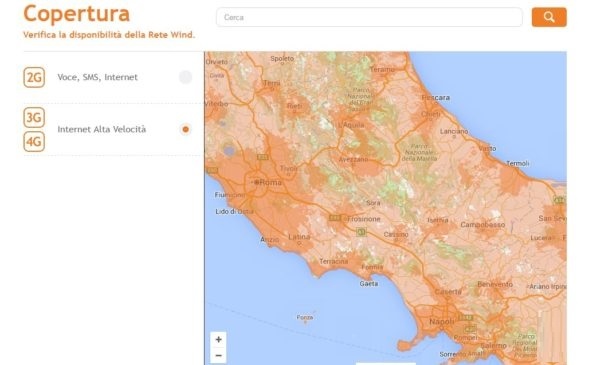Click Sorrento on the map

click(x=452, y=354)
